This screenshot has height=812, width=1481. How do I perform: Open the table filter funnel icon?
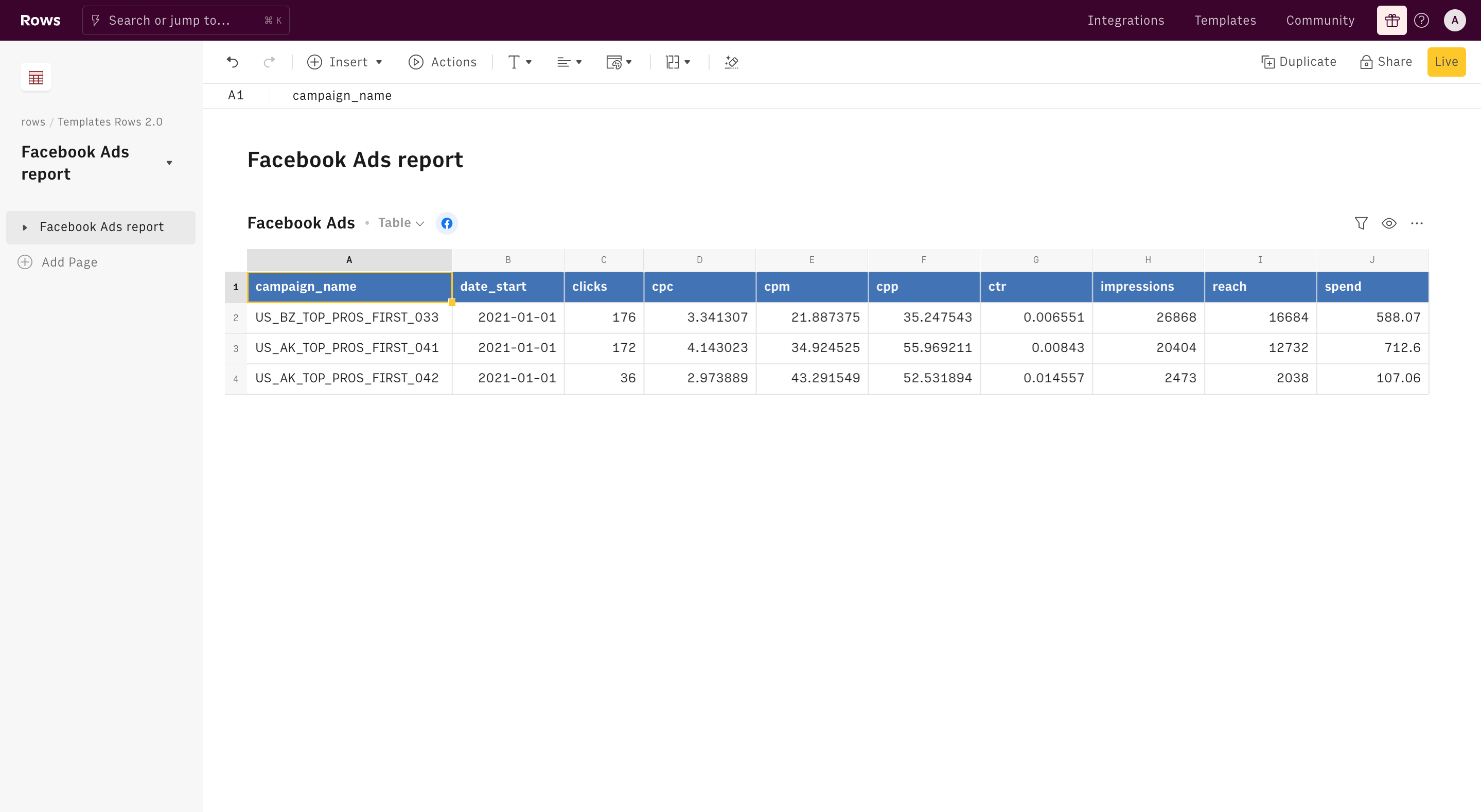pyautogui.click(x=1361, y=223)
